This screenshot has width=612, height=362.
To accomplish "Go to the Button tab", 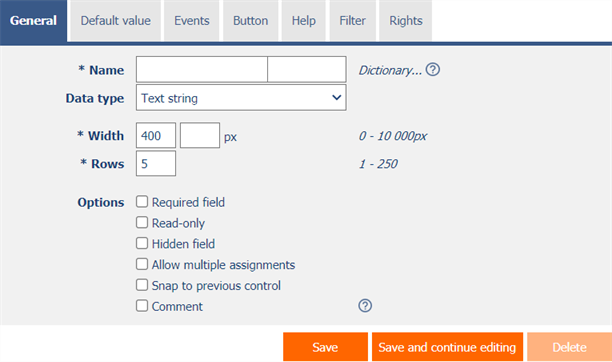I will [x=251, y=20].
